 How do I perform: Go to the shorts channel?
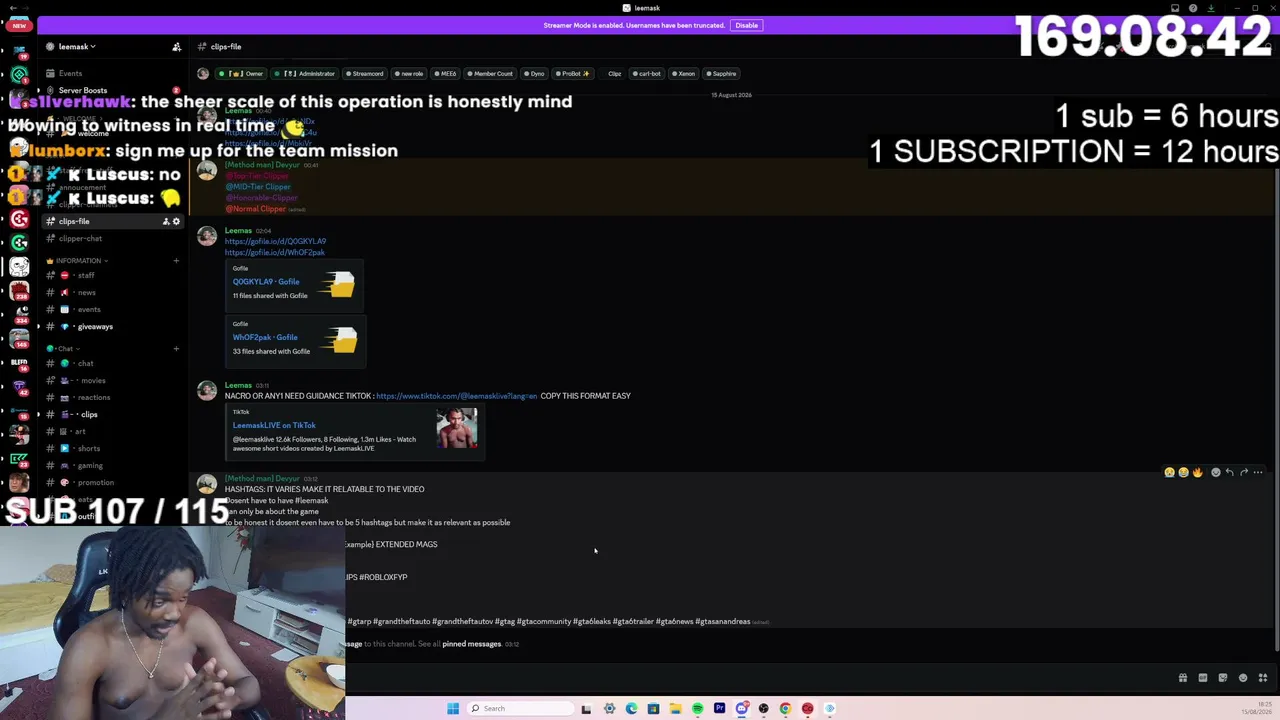(112, 448)
